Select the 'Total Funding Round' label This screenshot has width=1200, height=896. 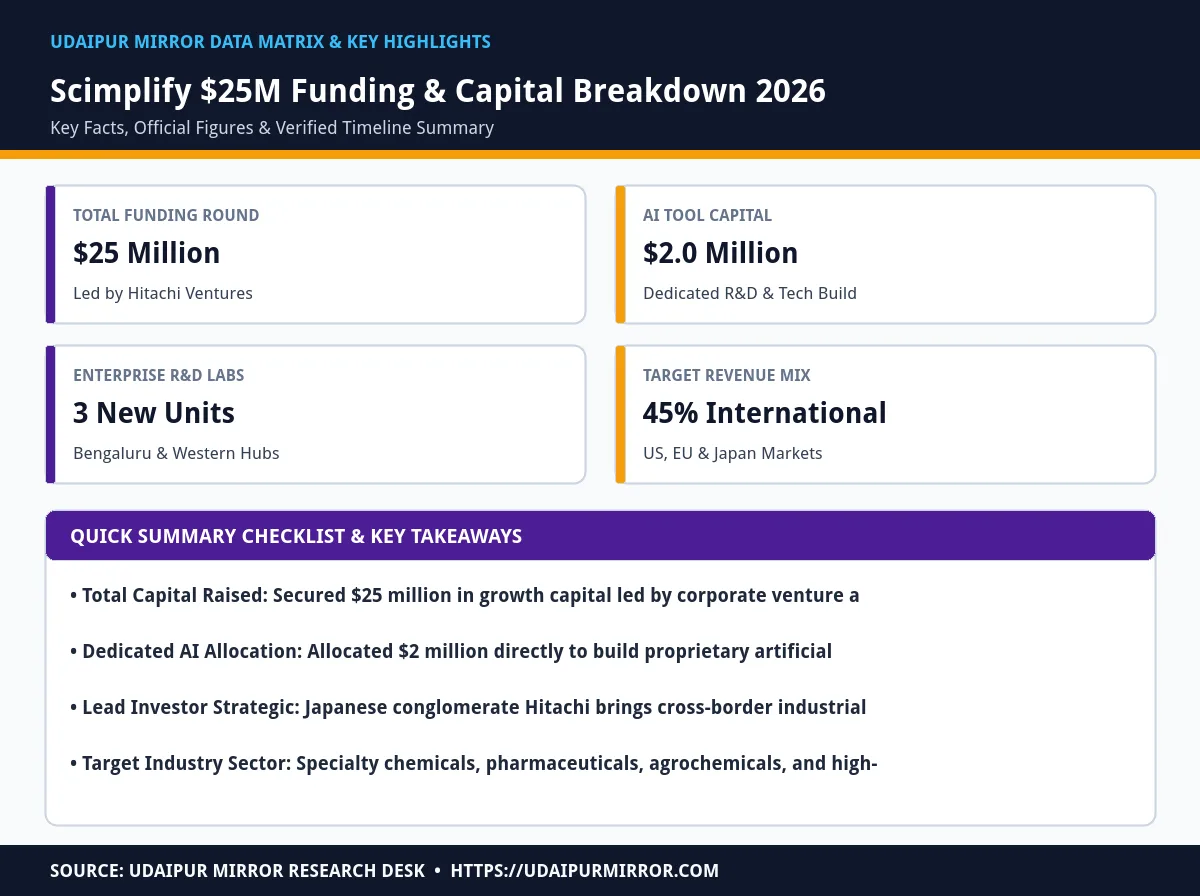tap(166, 215)
